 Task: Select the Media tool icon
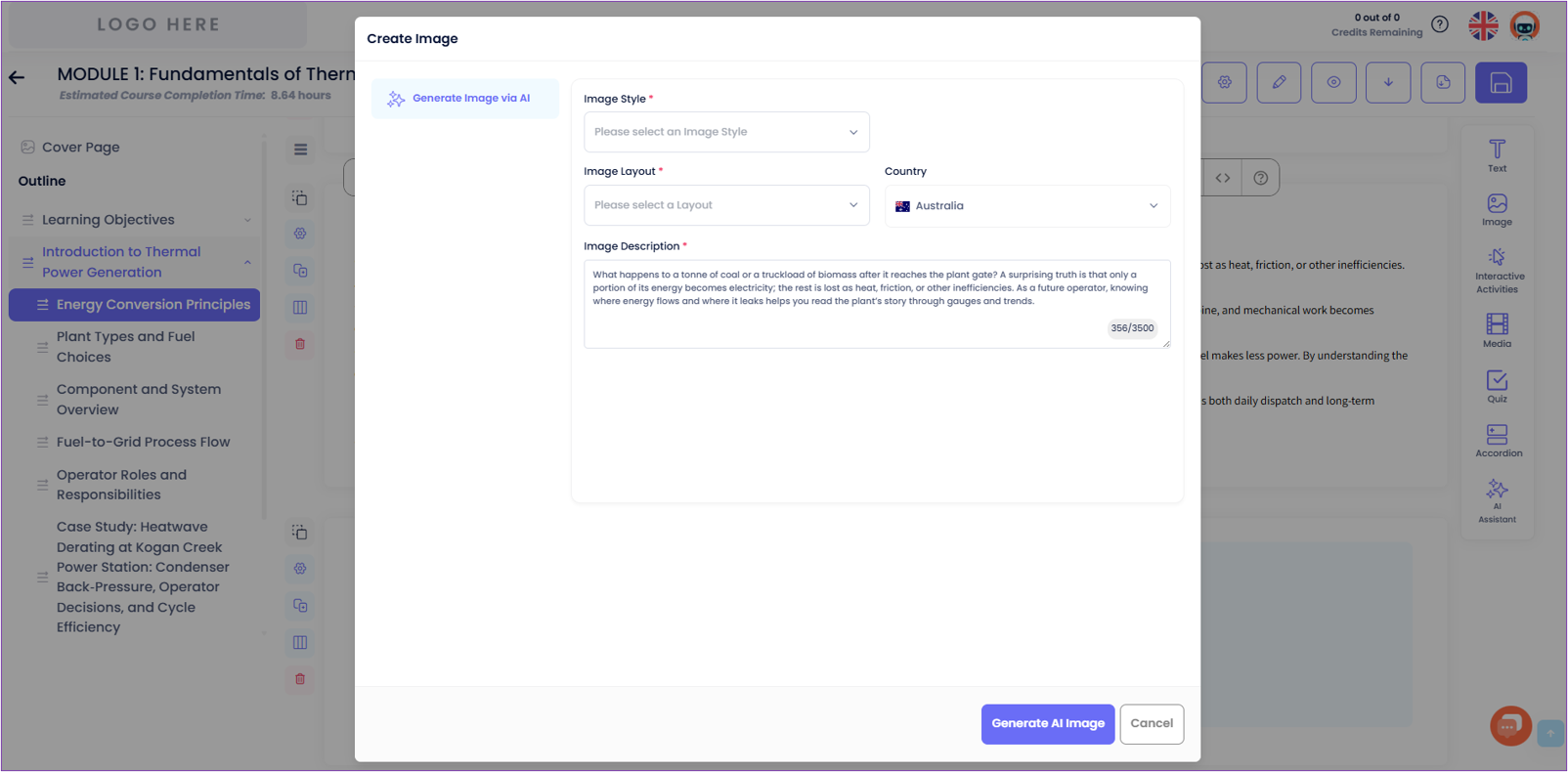1497,330
